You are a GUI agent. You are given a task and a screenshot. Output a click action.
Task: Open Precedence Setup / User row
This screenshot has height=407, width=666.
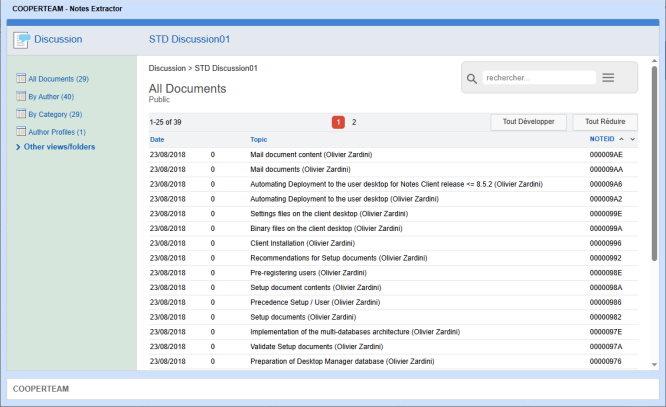pyautogui.click(x=315, y=302)
